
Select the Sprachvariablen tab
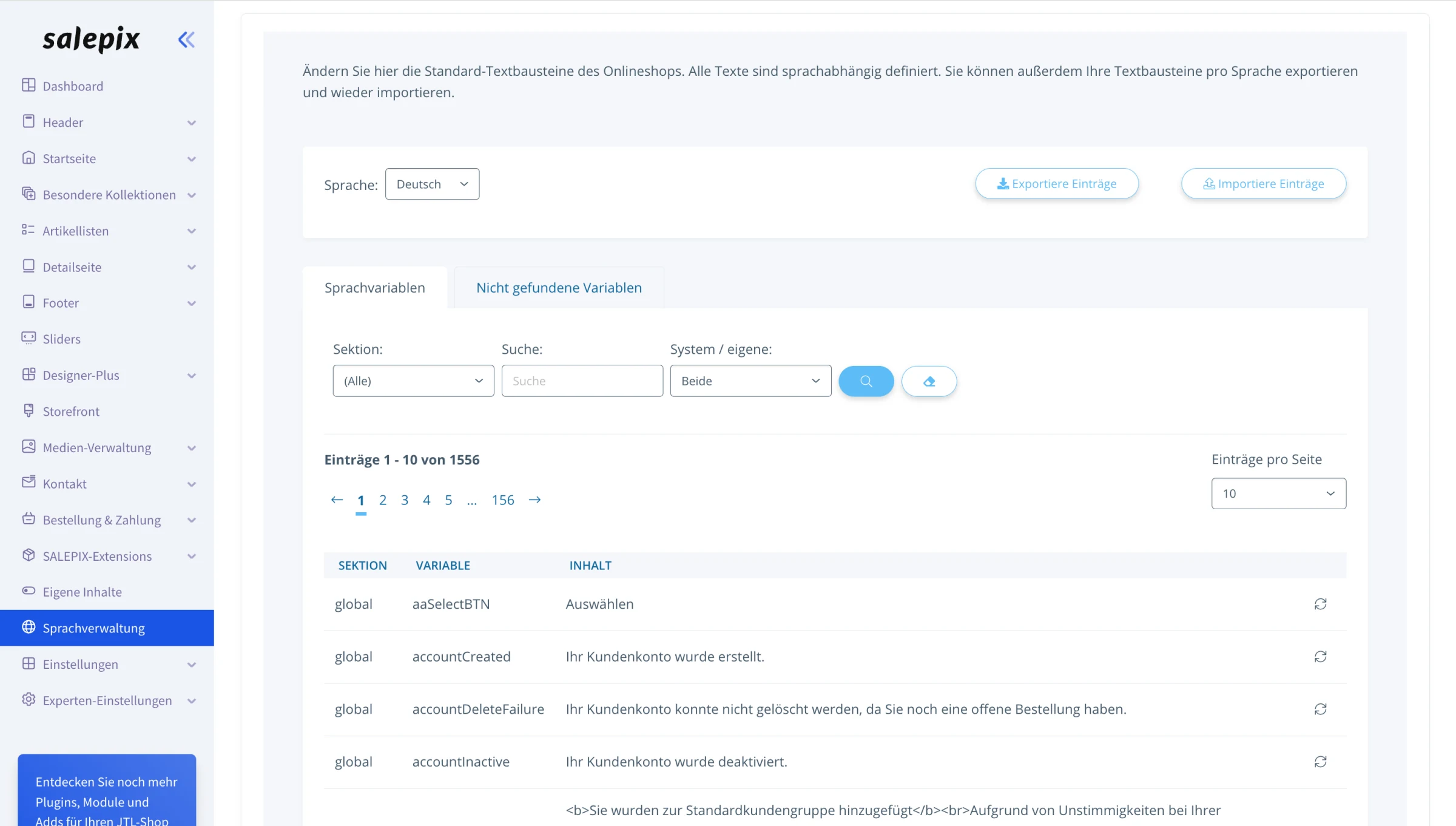tap(375, 288)
